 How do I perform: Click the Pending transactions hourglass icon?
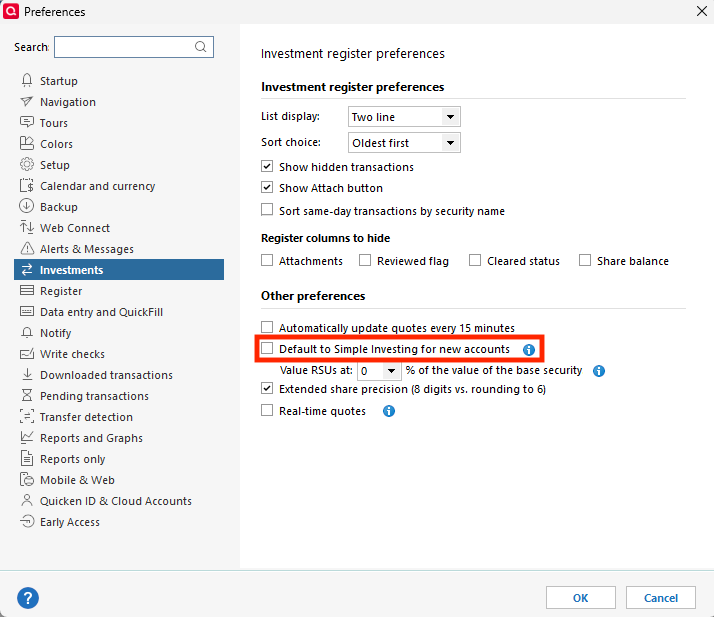coord(27,395)
